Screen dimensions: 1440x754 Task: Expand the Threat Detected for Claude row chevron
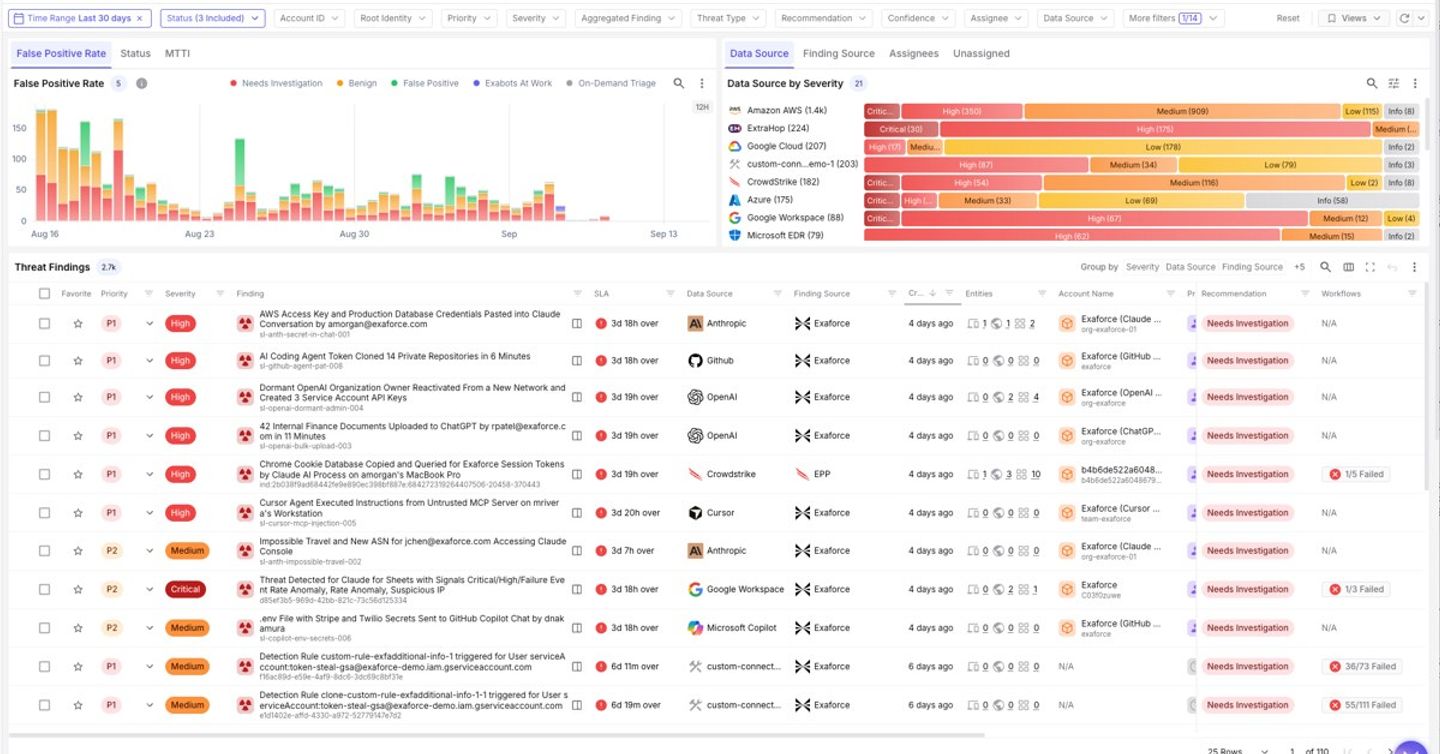(x=150, y=590)
